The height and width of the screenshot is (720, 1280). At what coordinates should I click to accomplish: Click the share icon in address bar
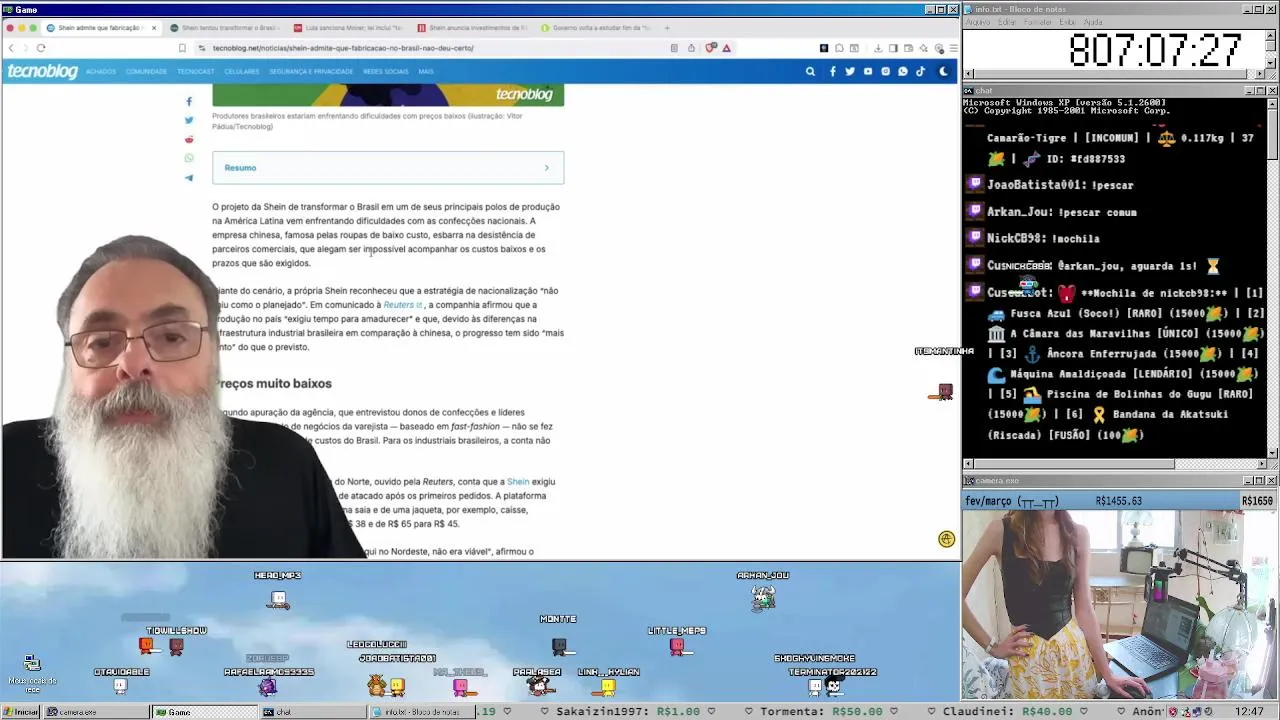691,48
